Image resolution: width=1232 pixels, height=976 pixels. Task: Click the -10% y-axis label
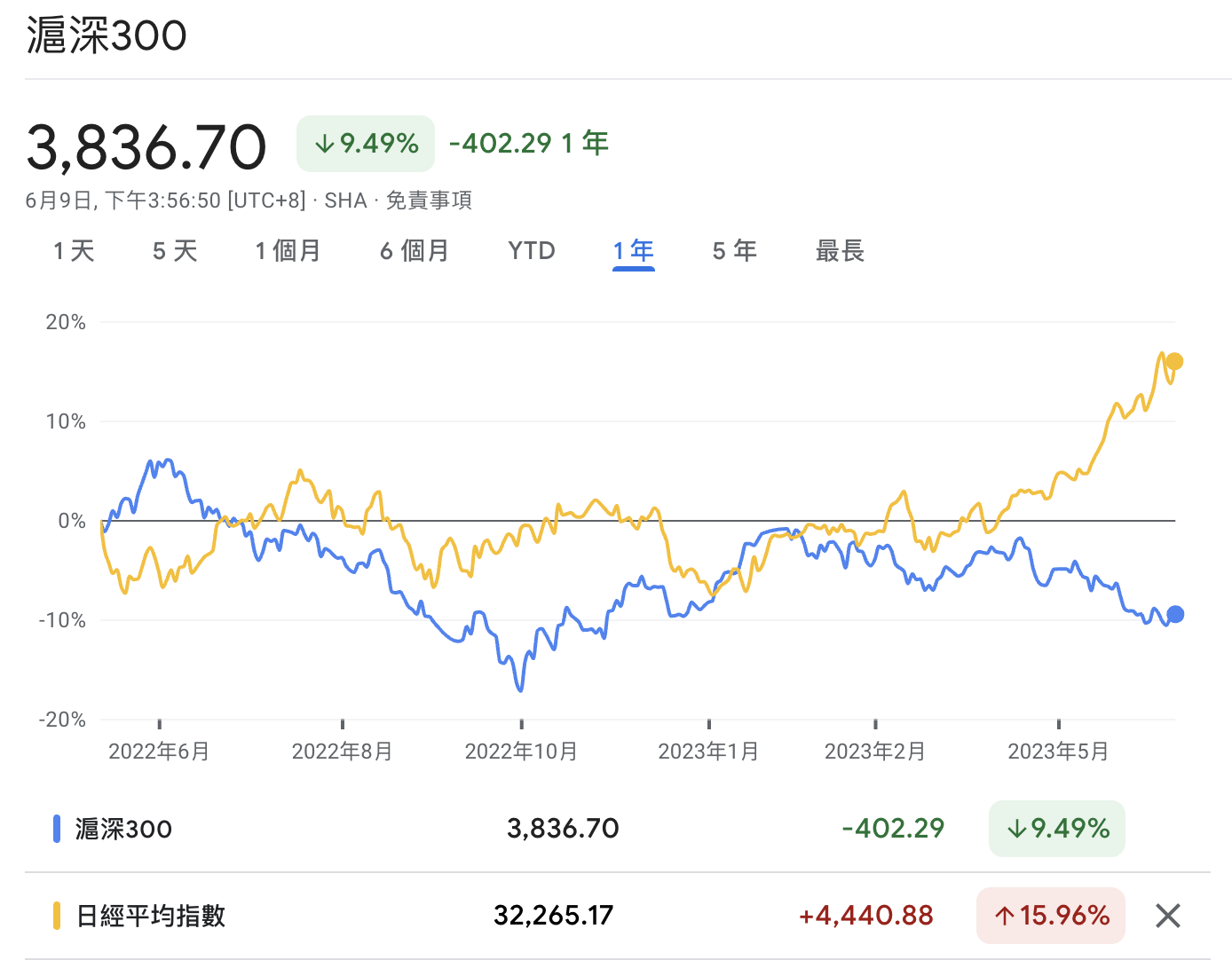coord(62,620)
